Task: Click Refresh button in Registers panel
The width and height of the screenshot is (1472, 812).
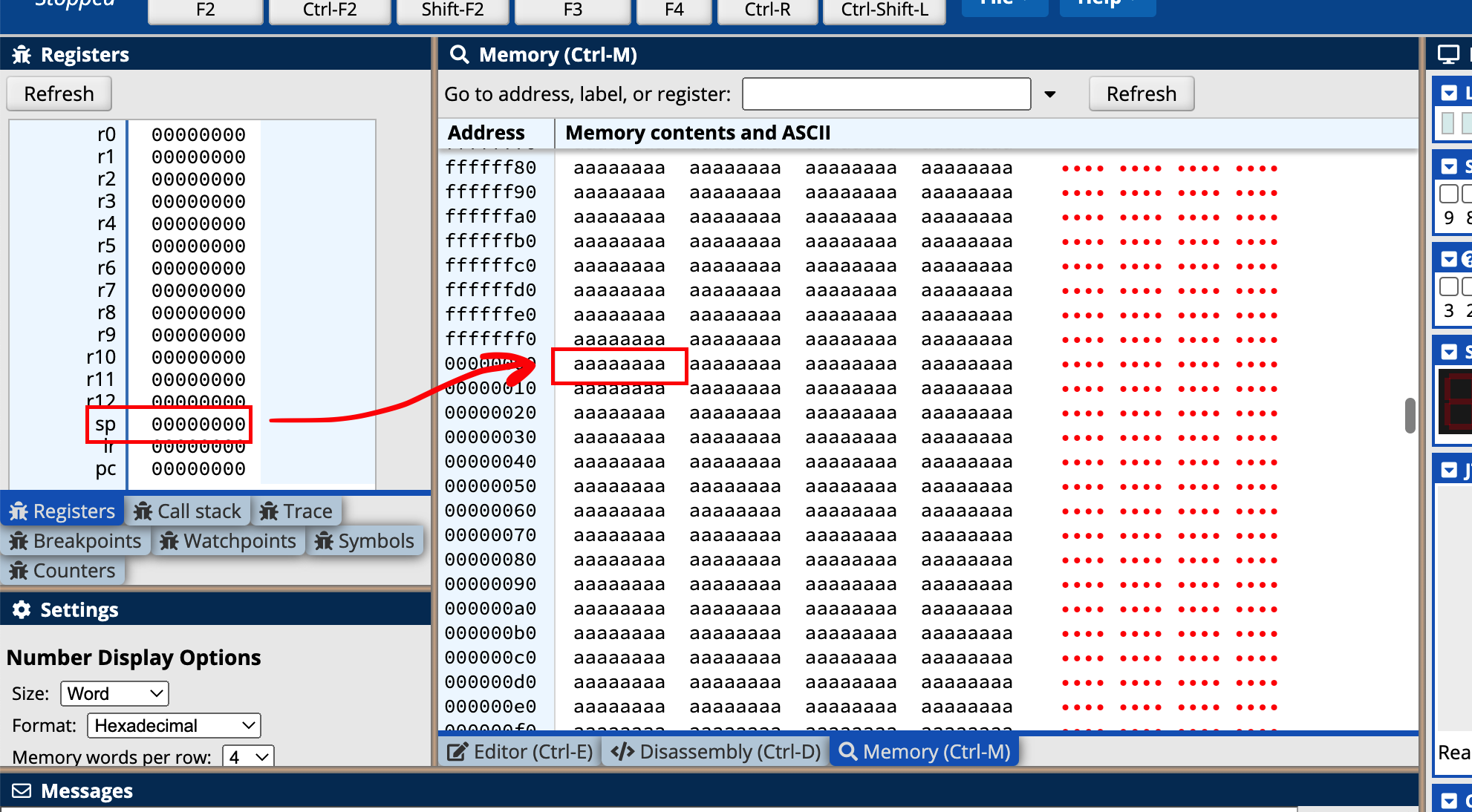Action: coord(59,94)
